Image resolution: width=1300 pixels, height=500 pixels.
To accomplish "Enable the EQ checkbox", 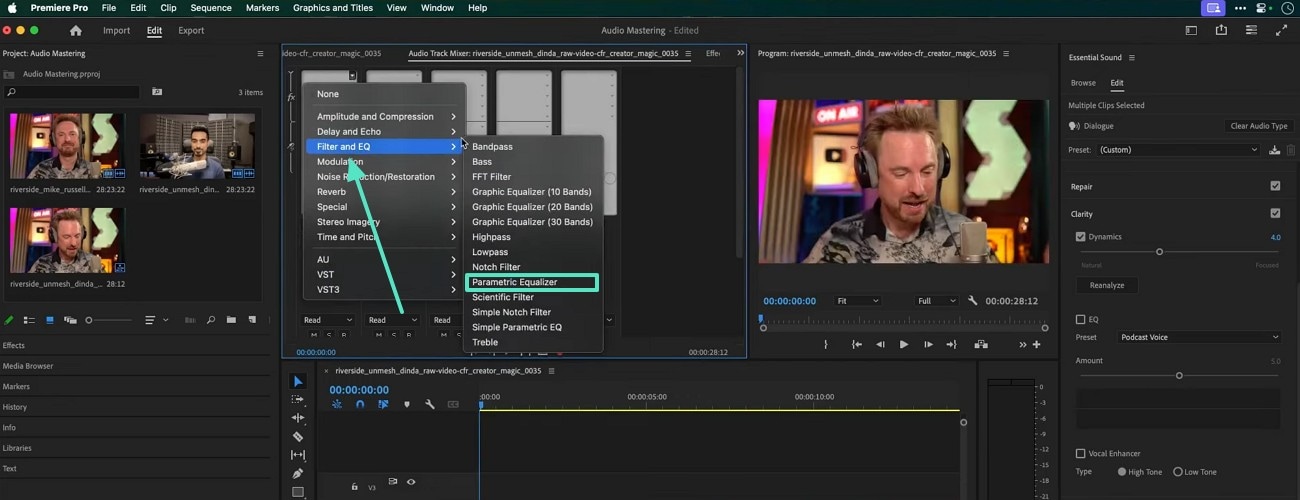I will pos(1080,320).
